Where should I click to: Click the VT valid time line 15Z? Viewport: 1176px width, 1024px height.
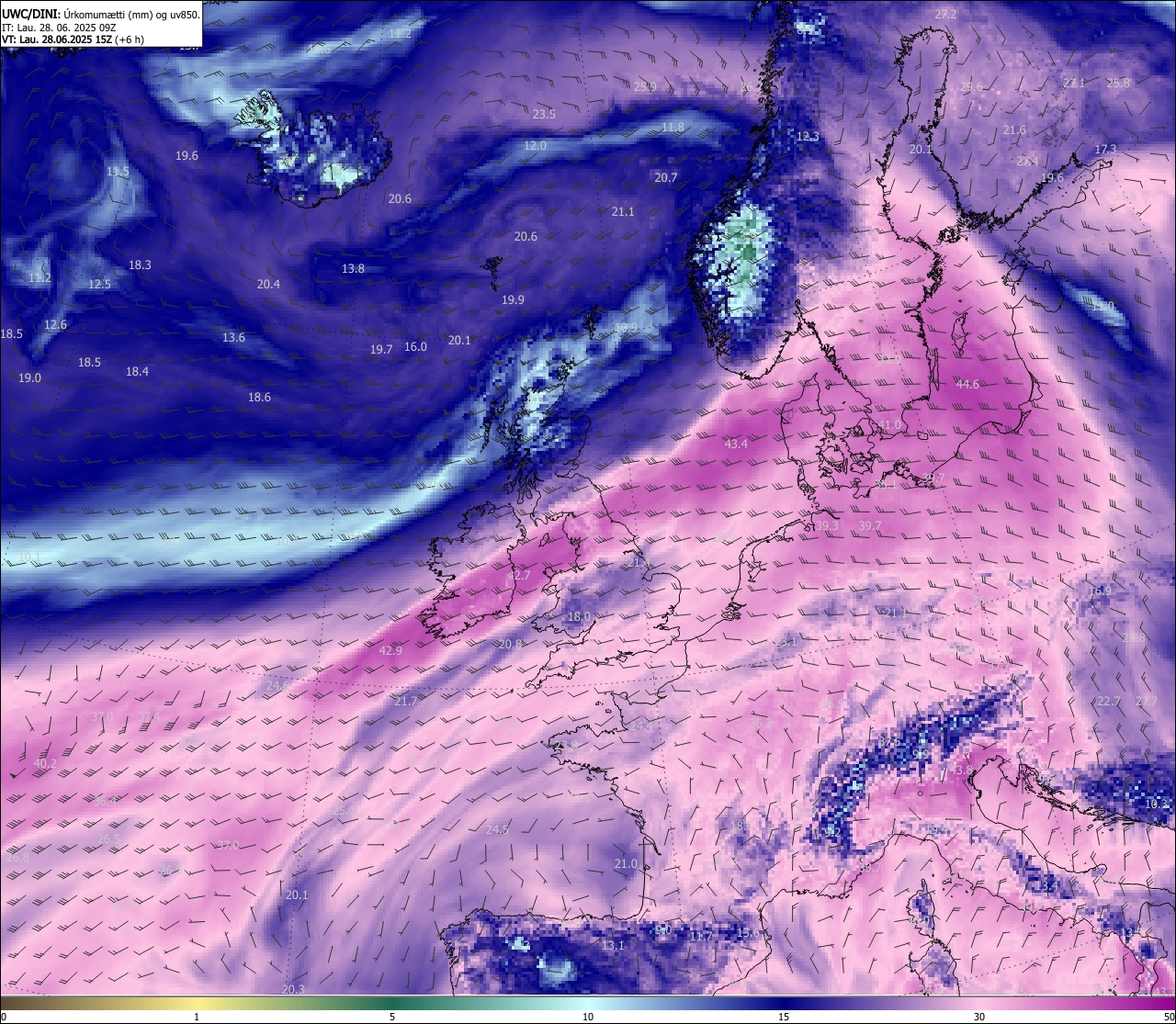click(x=73, y=39)
